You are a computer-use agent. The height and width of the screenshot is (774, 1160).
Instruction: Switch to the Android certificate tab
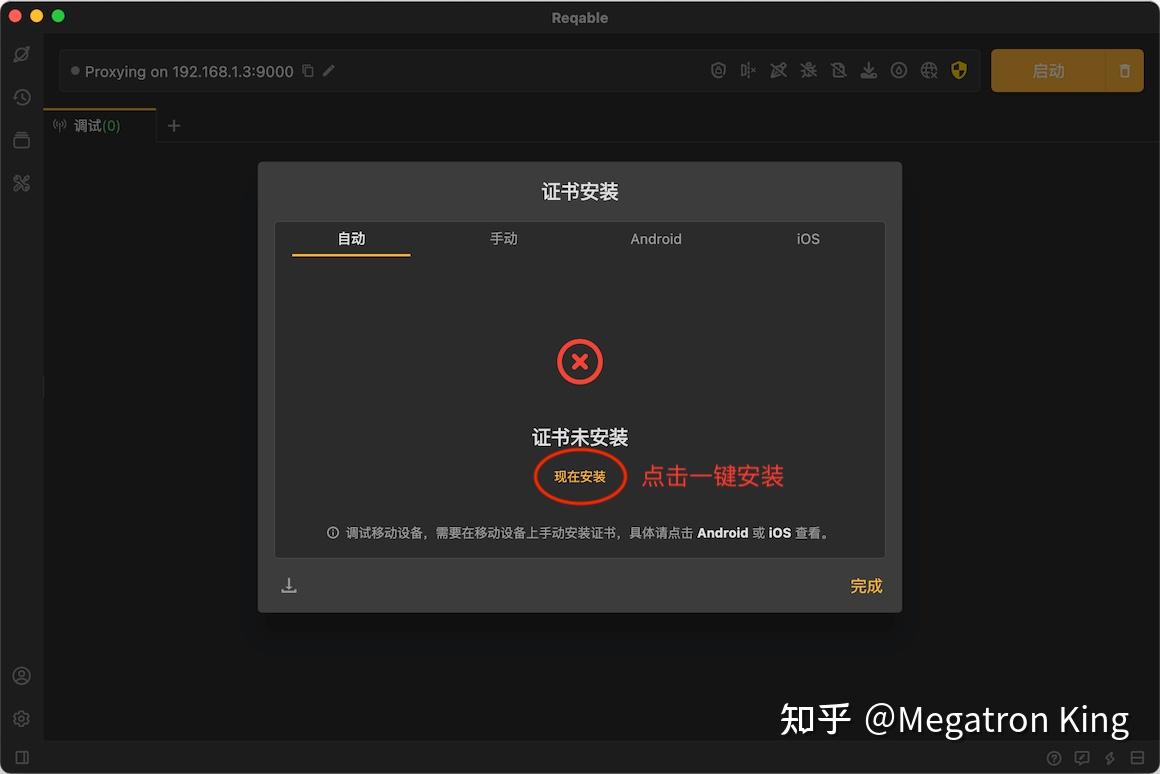(656, 239)
